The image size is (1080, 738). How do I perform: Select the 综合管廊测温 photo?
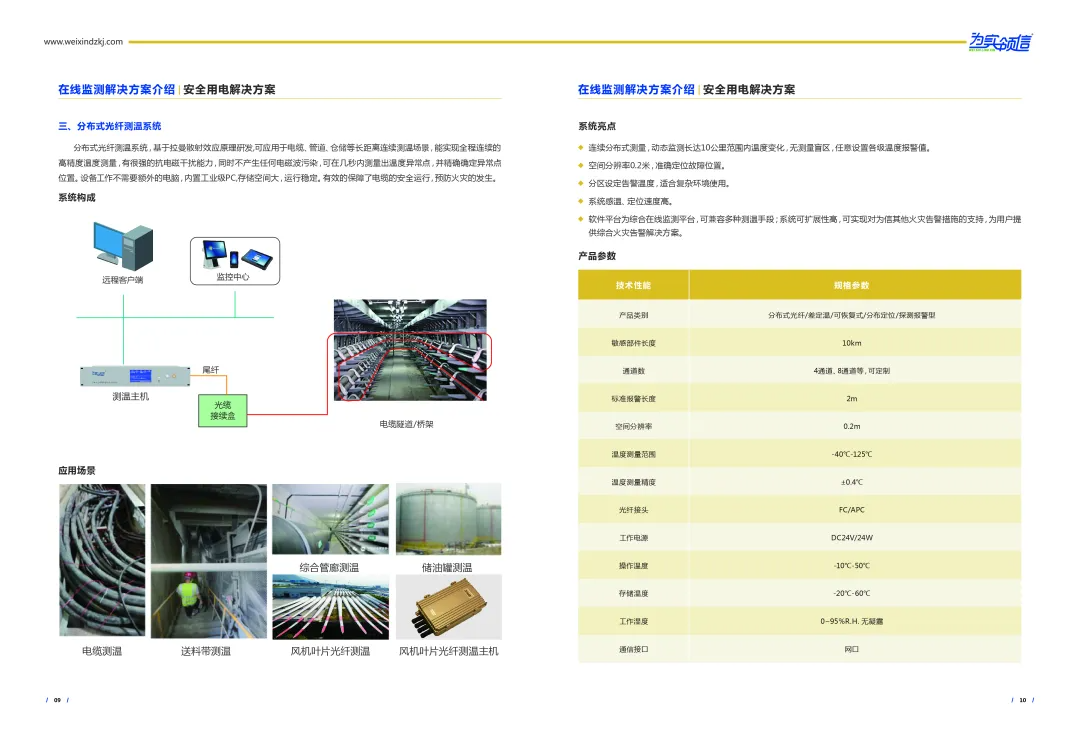coord(330,519)
